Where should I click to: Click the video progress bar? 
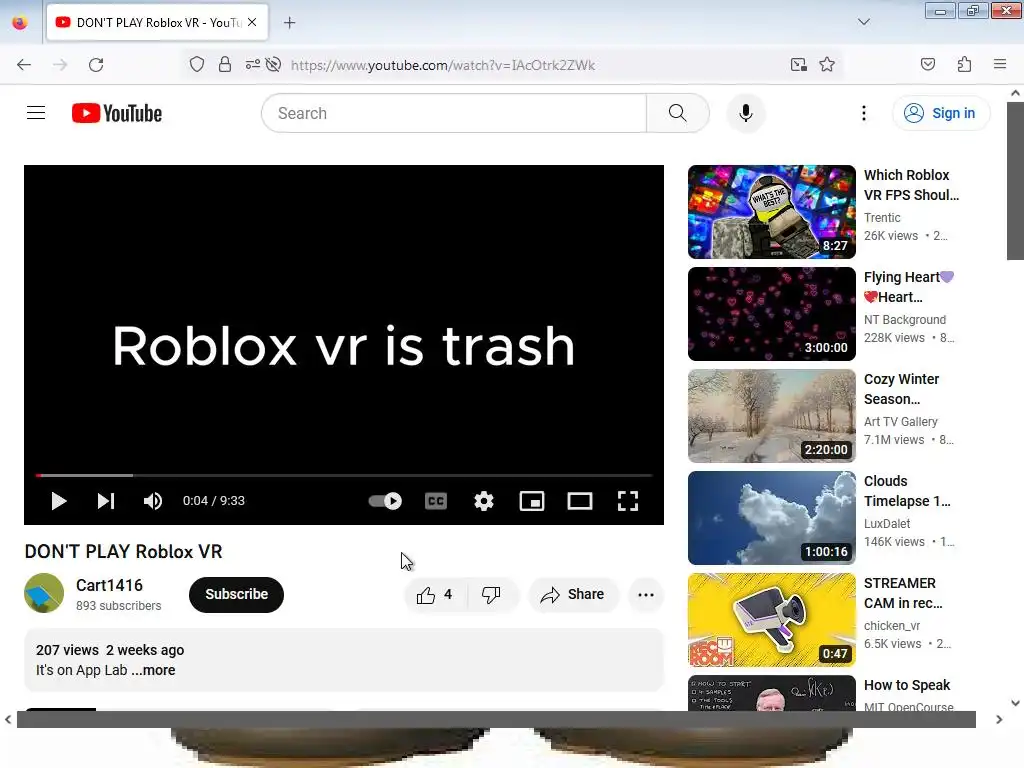(x=344, y=475)
